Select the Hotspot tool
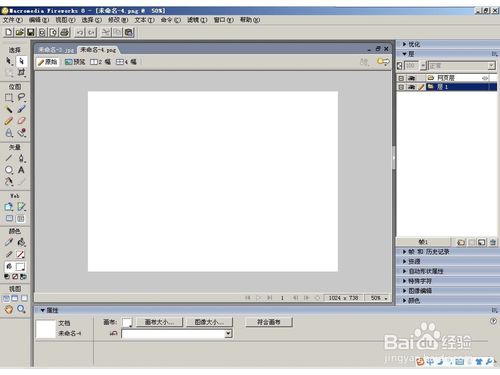 pos(9,207)
